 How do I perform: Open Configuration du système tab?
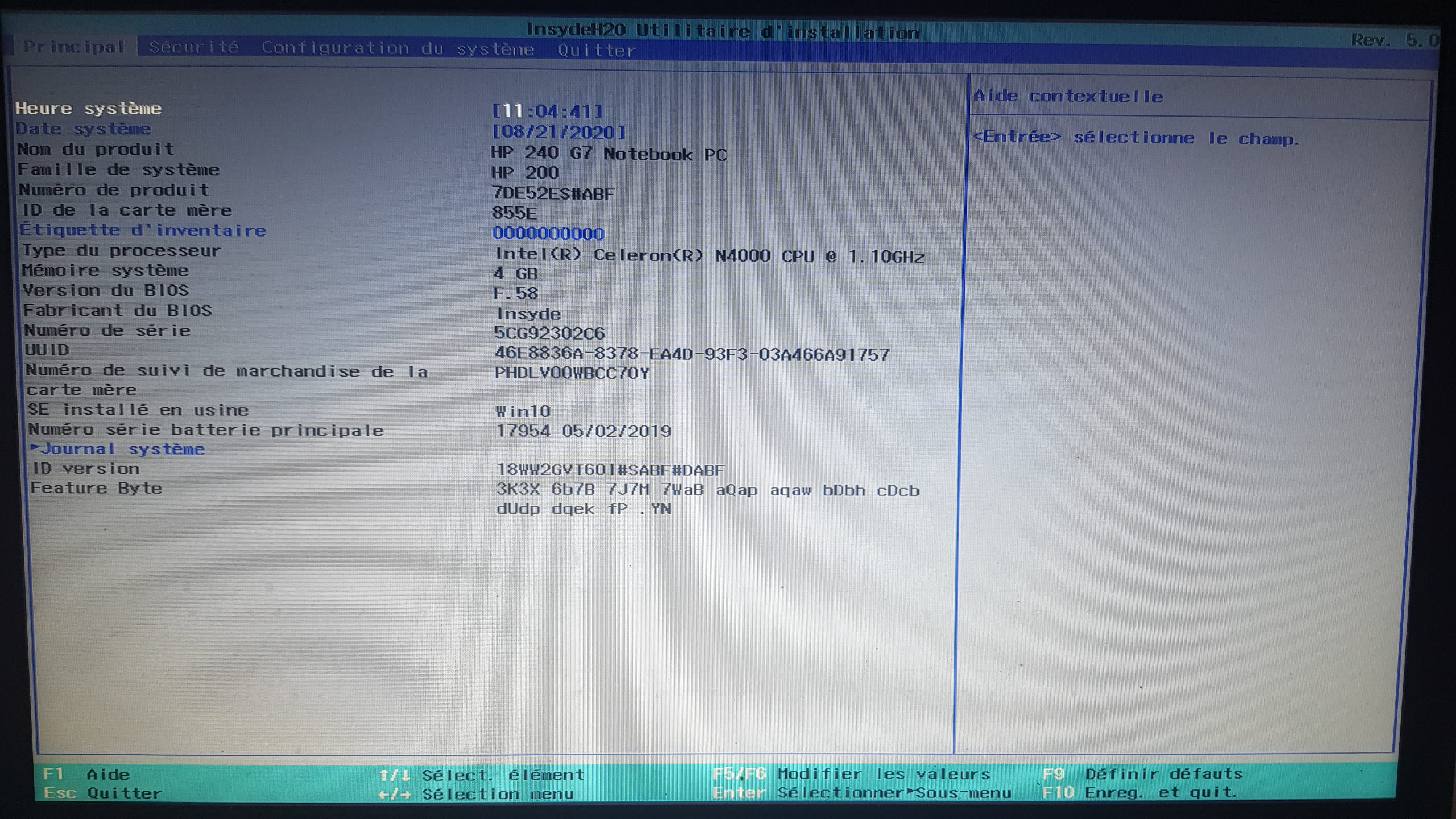398,48
